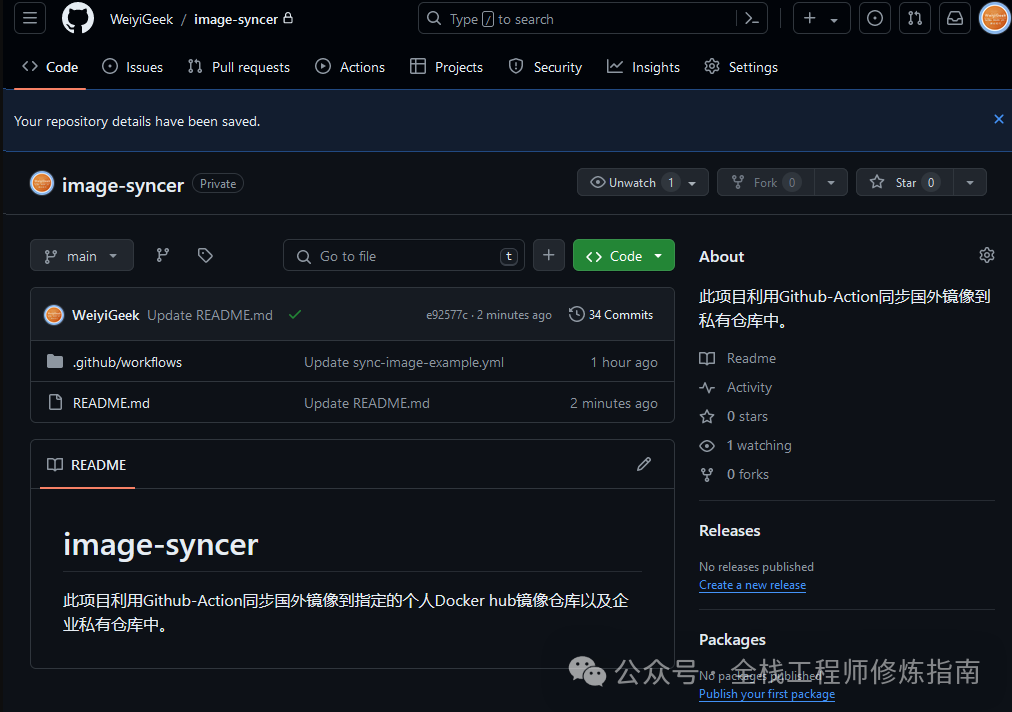Click the image-syncer repository title
Viewport: 1012px width, 712px height.
(123, 185)
